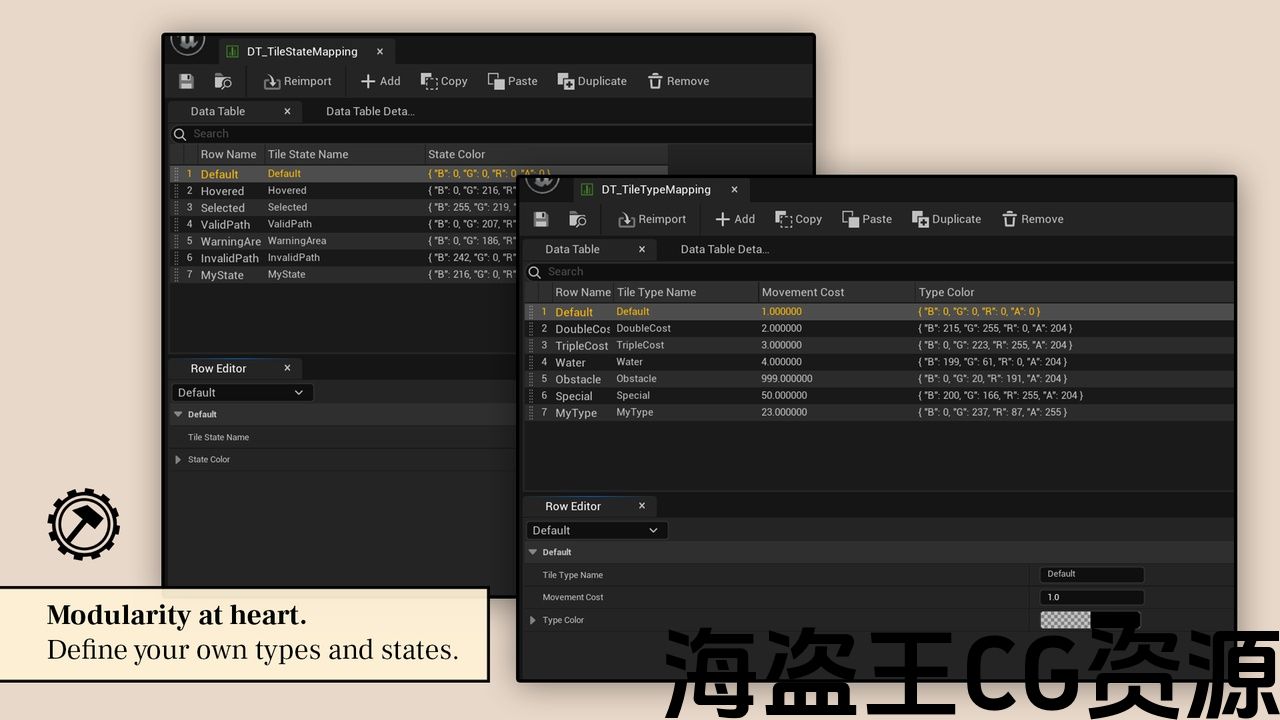Duplicate selected row in DT_TileTypeMapping
The image size is (1280, 720).
(946, 219)
